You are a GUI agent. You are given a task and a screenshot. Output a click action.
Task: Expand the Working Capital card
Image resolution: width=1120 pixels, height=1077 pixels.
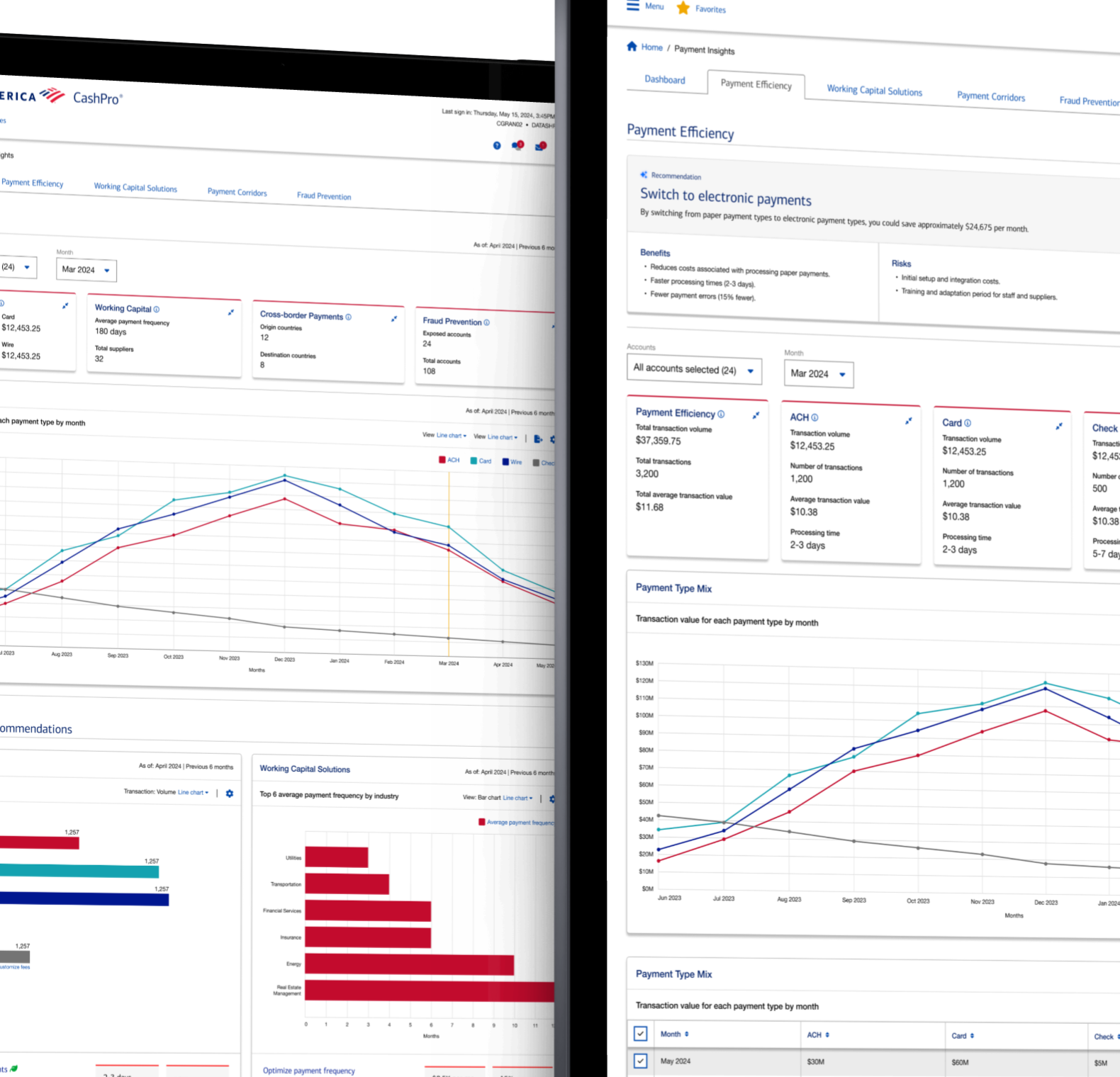[x=230, y=312]
